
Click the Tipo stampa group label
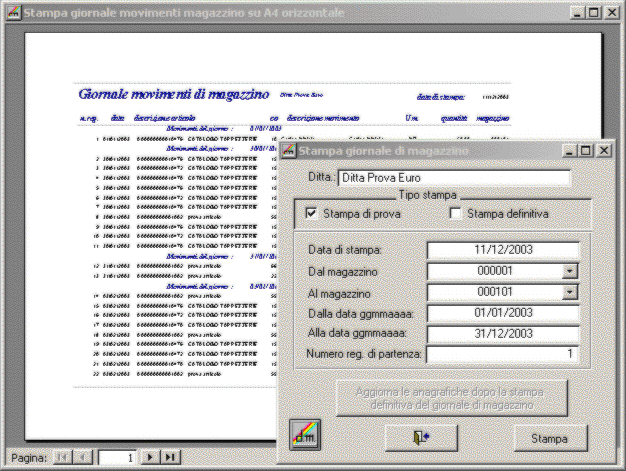pos(428,195)
